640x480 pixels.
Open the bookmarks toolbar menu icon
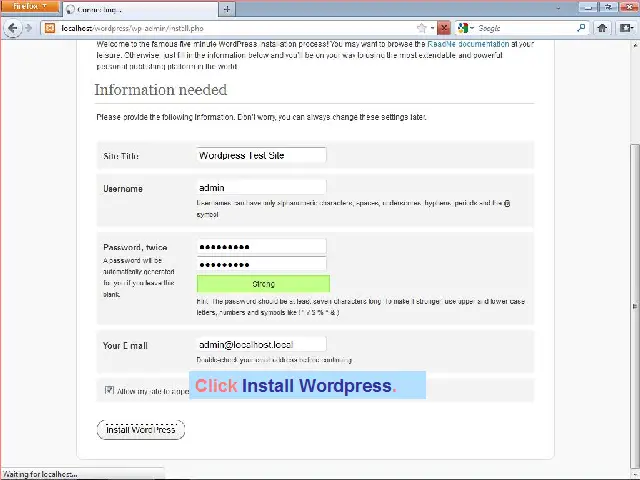[627, 28]
